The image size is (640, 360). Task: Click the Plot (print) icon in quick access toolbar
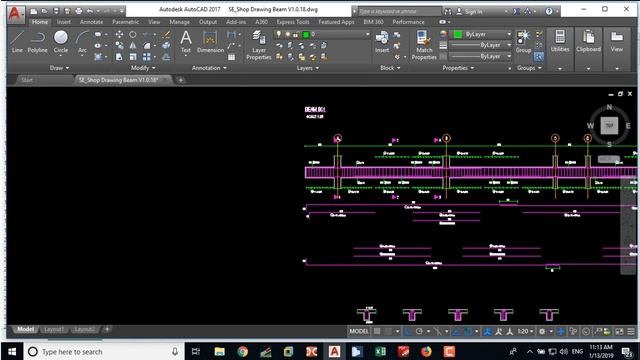click(x=78, y=11)
